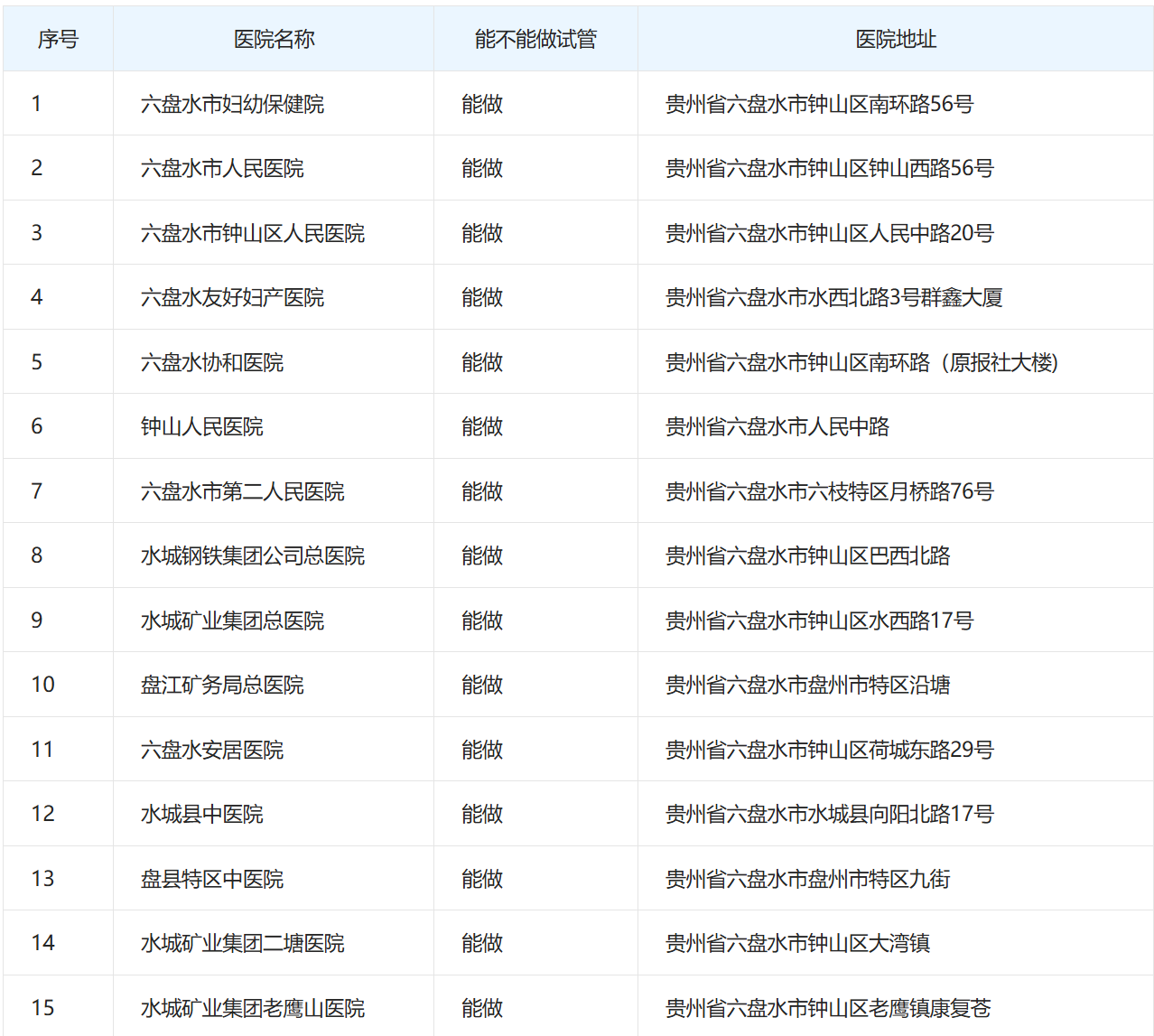The height and width of the screenshot is (1036, 1154).
Task: Click the 序号 column header
Action: click(x=58, y=39)
